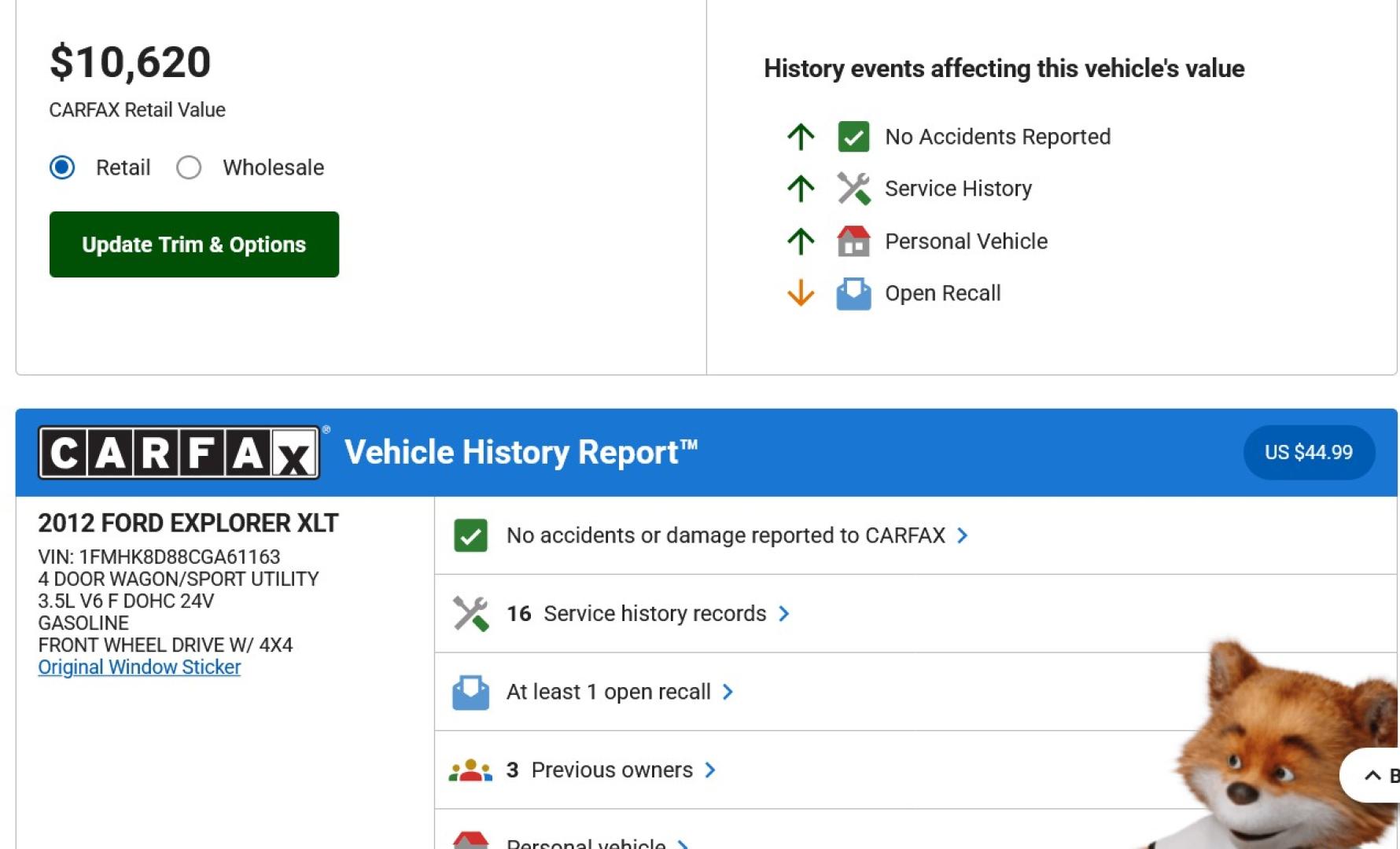The width and height of the screenshot is (1400, 849).
Task: Expand the Service history records chevron
Action: click(784, 614)
